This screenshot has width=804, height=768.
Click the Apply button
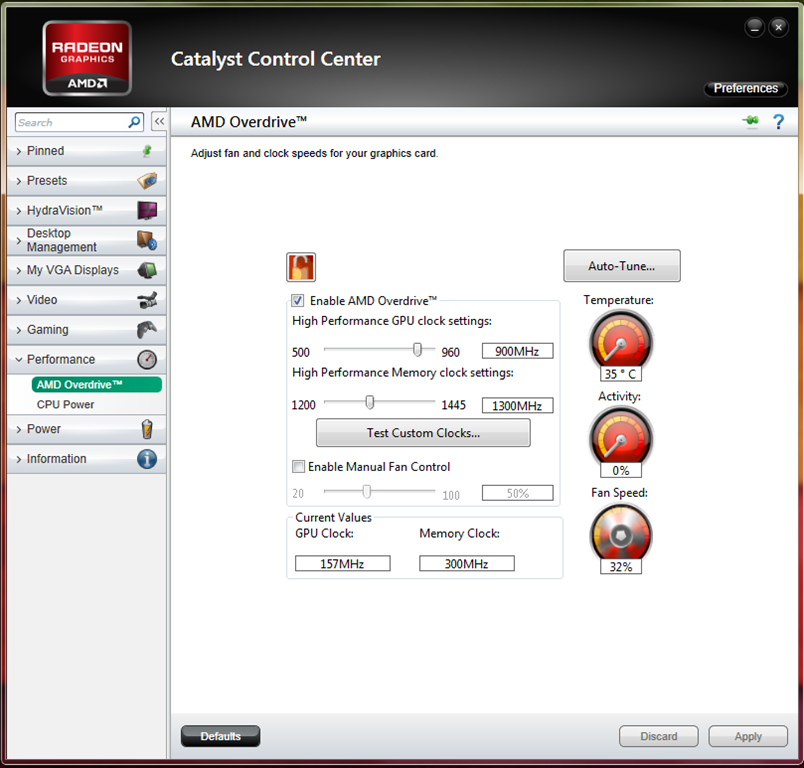(x=748, y=736)
